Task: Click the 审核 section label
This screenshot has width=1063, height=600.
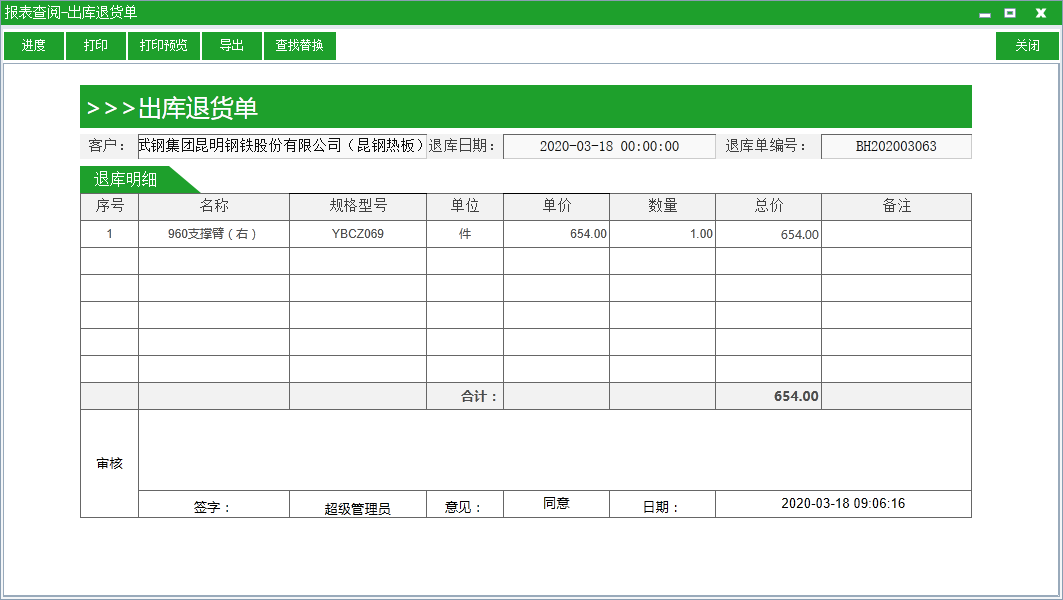Action: click(x=109, y=464)
